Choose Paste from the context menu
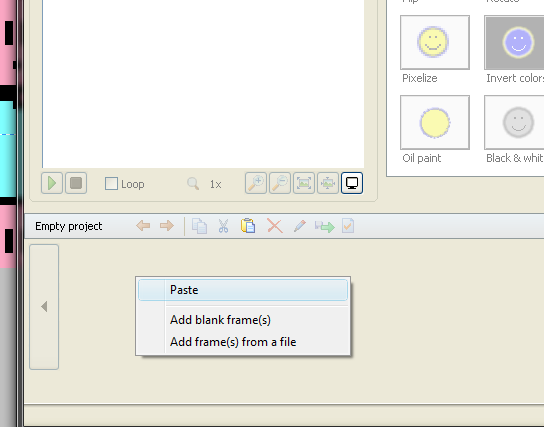Image resolution: width=544 pixels, height=427 pixels. pos(243,290)
